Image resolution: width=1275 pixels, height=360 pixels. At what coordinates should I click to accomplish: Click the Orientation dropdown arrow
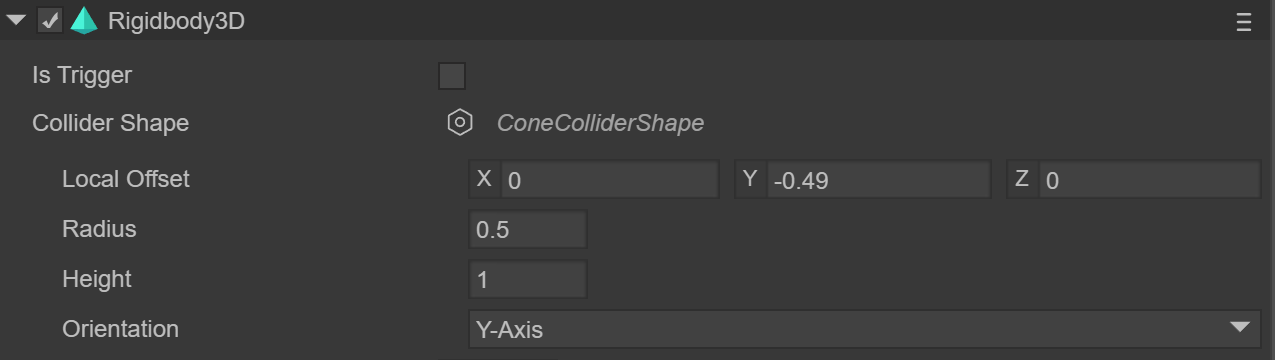[x=1240, y=328]
